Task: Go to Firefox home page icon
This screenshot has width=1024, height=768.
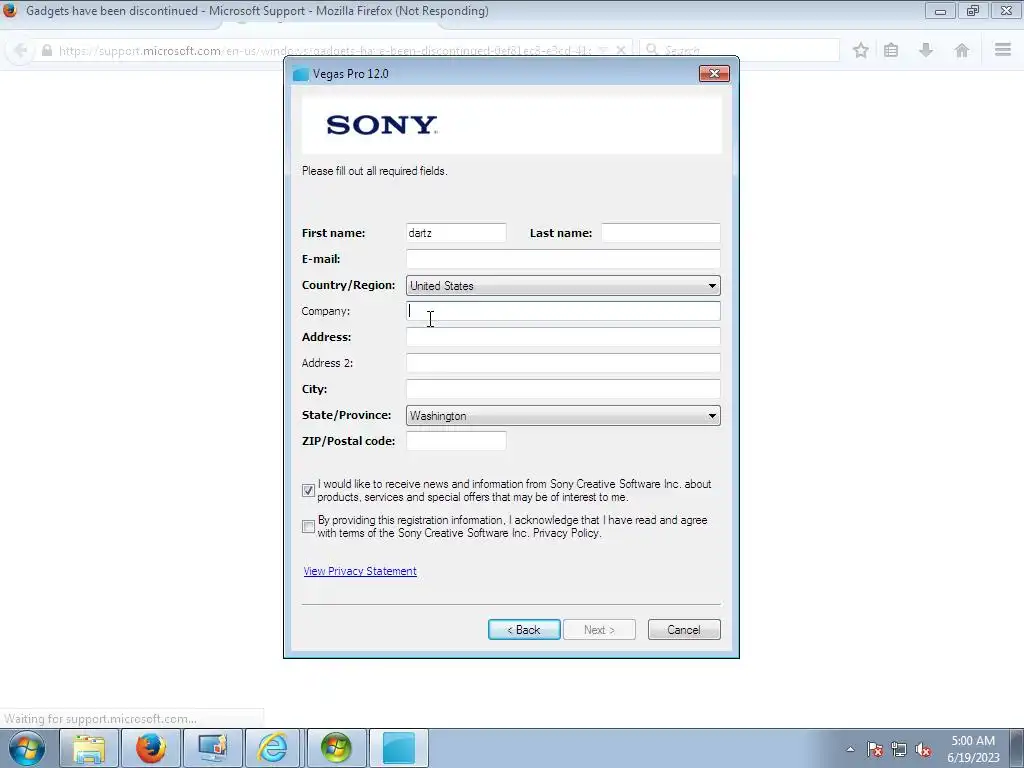Action: [961, 50]
